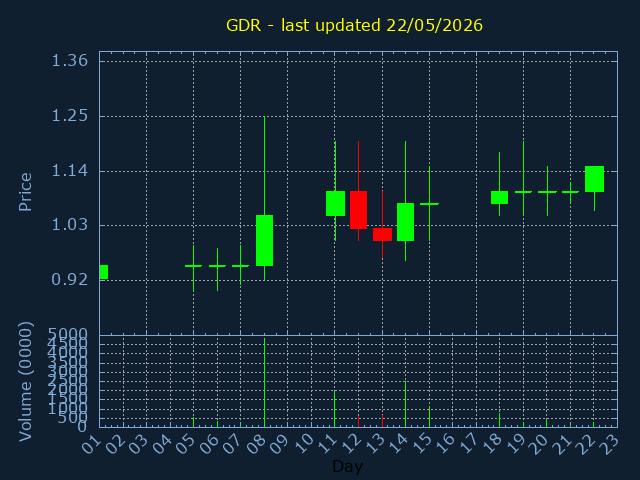Click the 1.03 price axis label

69,225
